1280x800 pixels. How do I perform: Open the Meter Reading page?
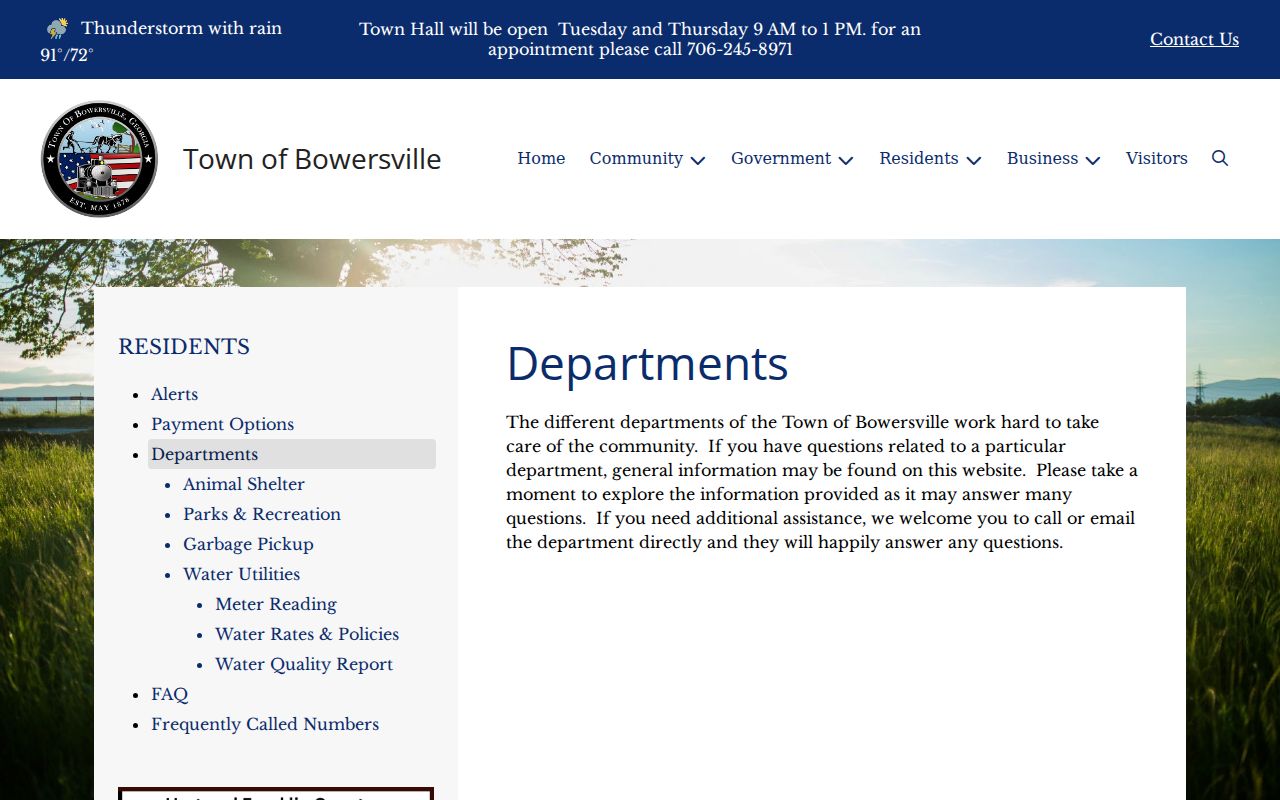coord(276,604)
